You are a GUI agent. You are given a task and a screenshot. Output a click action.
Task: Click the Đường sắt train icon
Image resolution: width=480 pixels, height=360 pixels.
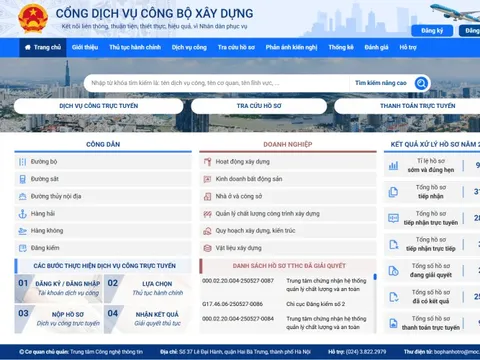22,179
